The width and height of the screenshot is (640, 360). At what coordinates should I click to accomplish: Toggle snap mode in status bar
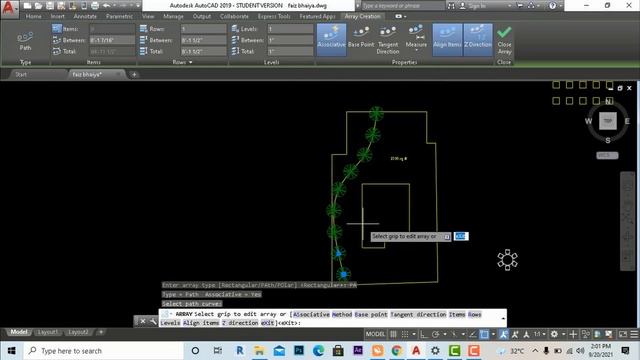tap(405, 334)
